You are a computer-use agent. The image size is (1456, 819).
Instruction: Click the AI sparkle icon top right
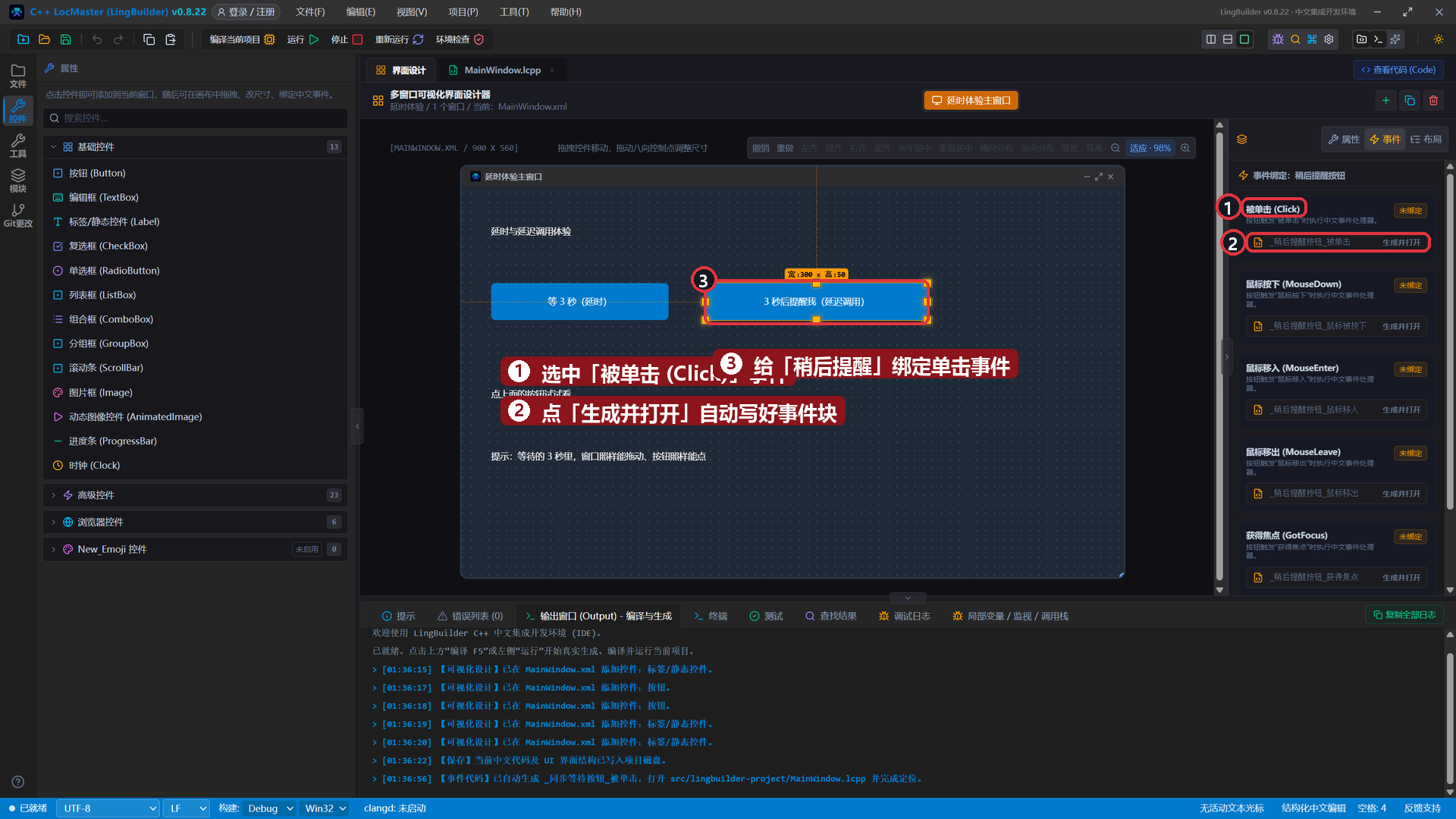point(1395,39)
